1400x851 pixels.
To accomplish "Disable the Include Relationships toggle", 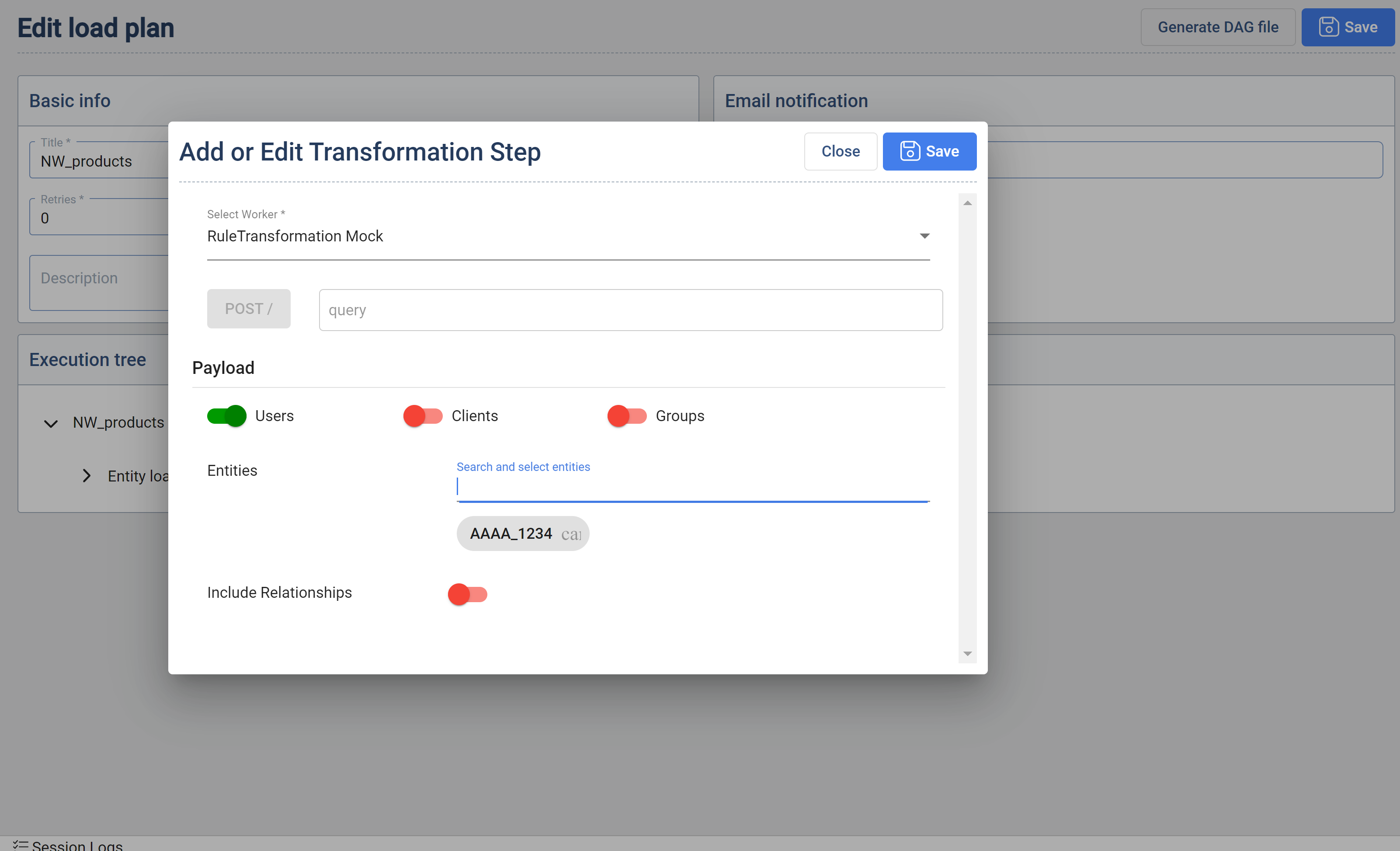I will (x=468, y=593).
